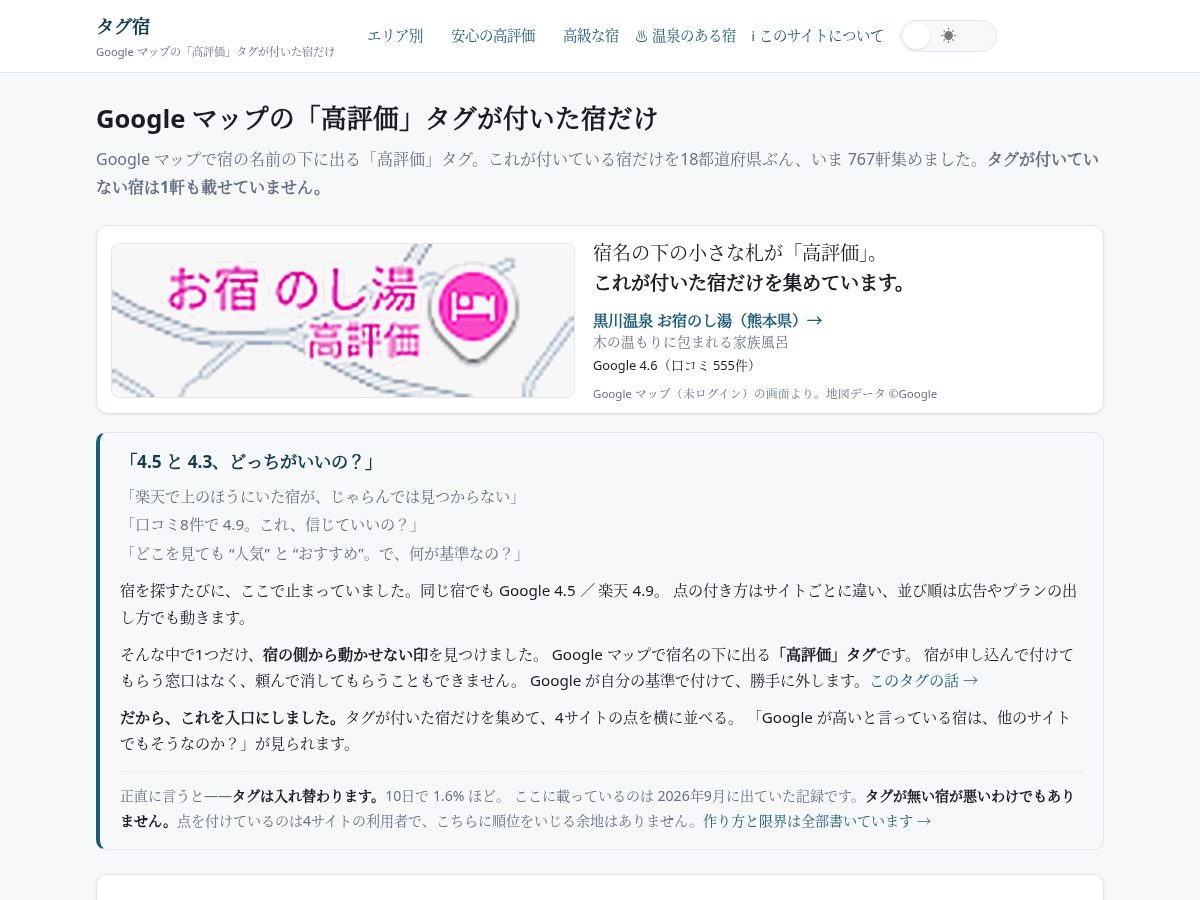Screen dimensions: 1200x900
Task: Click the sun icon in theme switch
Action: (948, 36)
